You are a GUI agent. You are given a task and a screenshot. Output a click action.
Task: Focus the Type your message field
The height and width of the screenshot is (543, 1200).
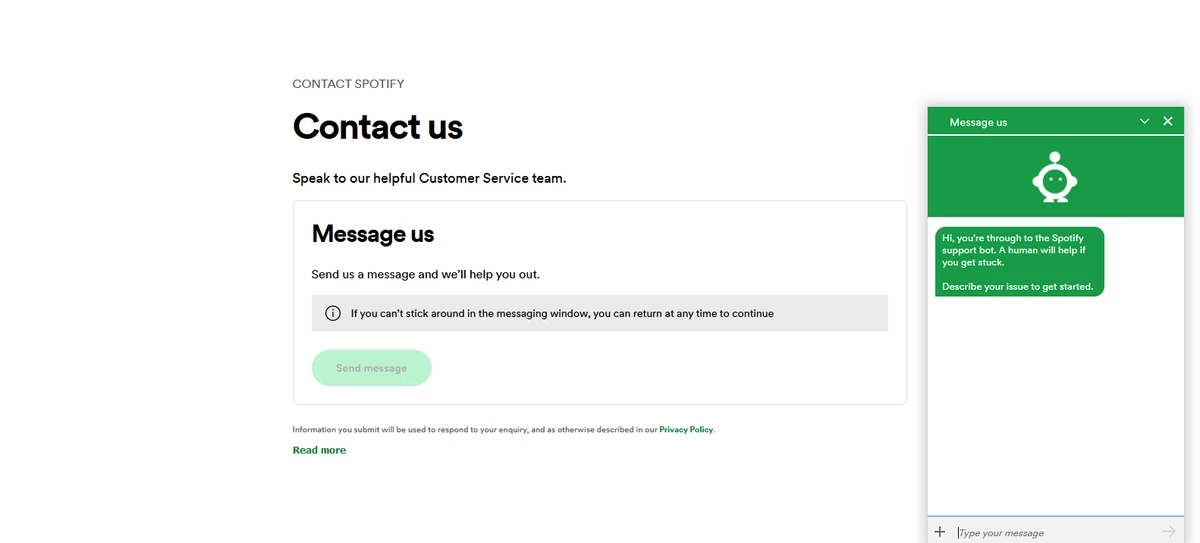[x=1056, y=532]
